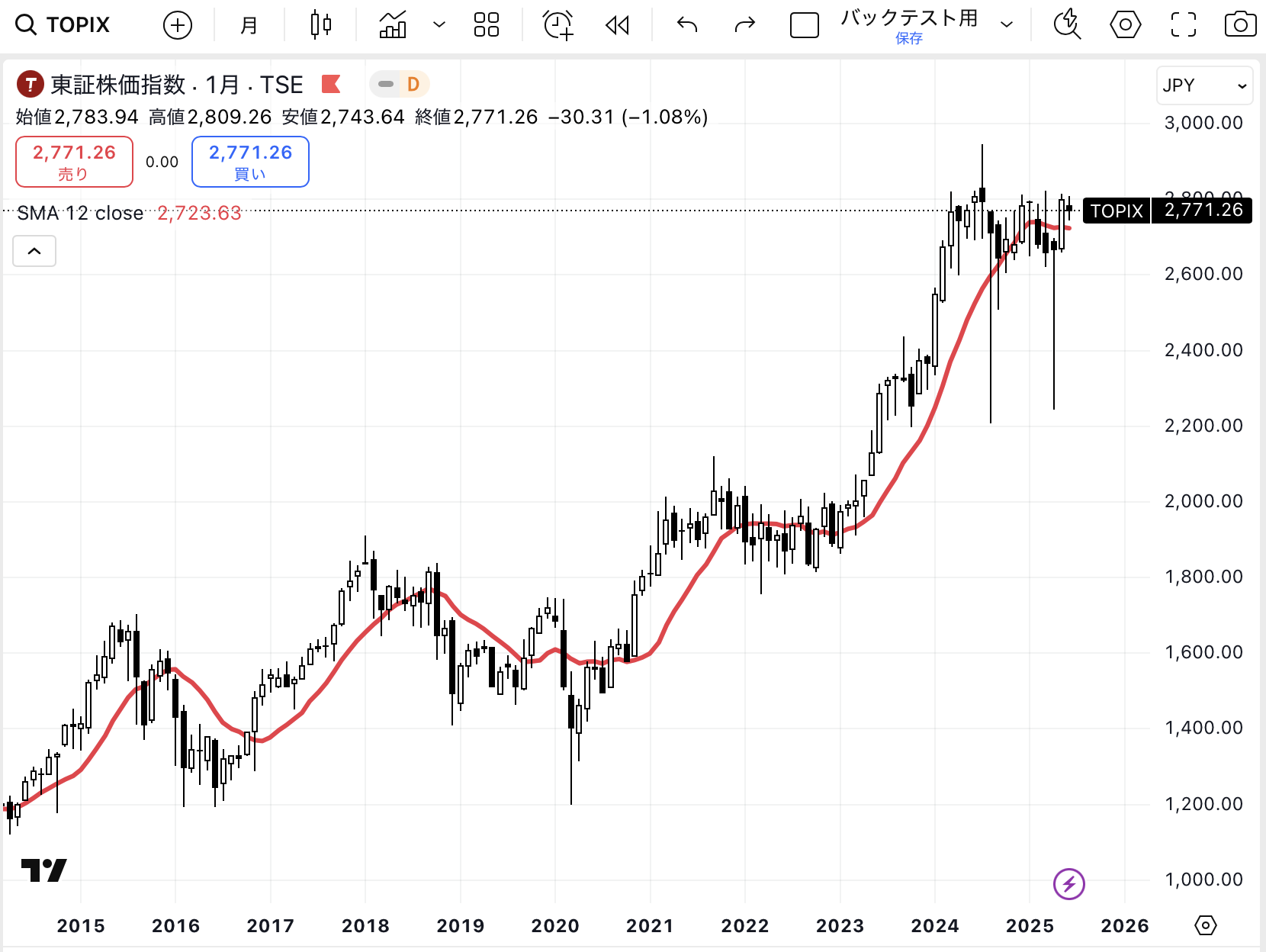
Task: Take a chart snapshot with camera icon
Action: click(1241, 25)
